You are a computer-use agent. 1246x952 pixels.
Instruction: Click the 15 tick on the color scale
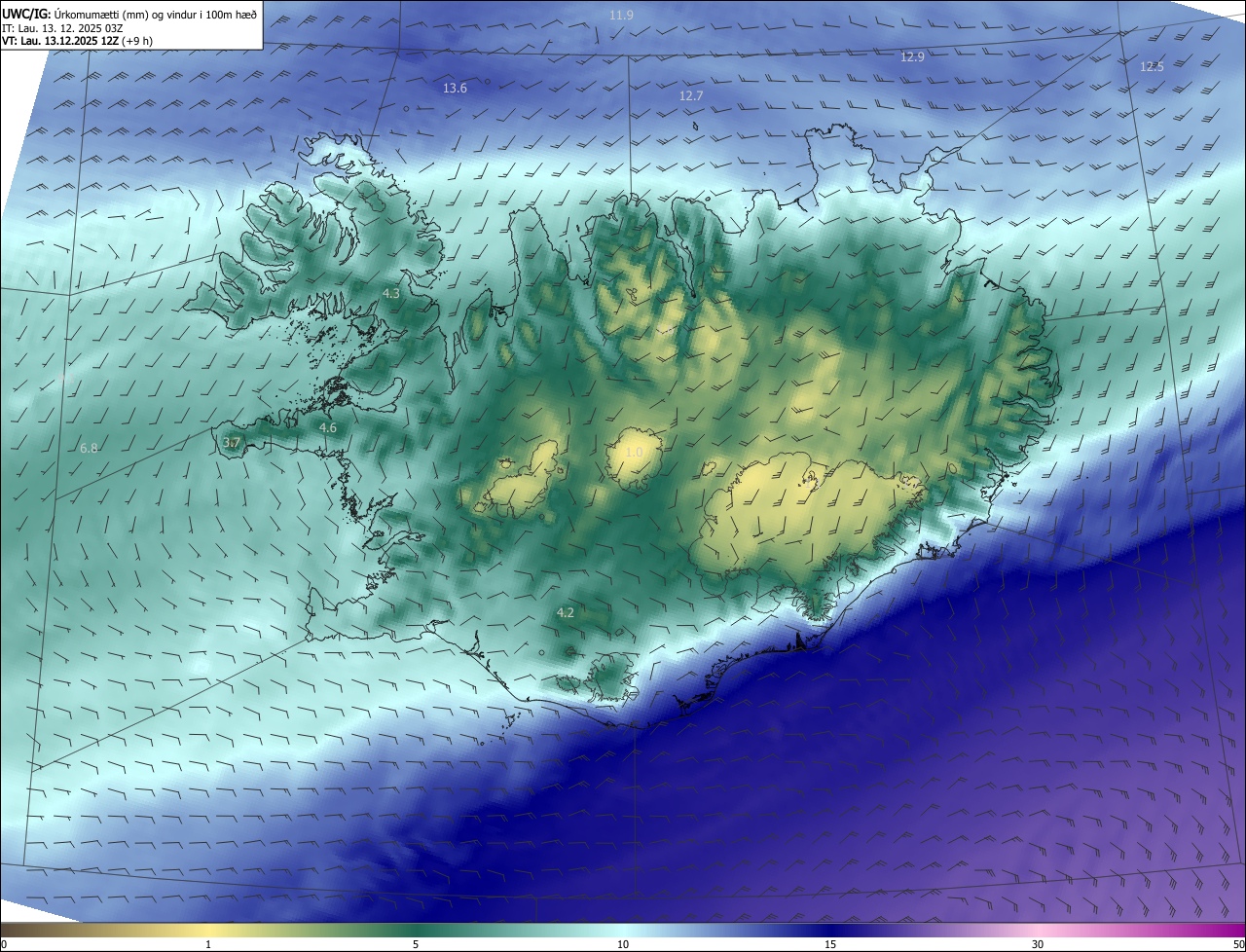[x=830, y=944]
